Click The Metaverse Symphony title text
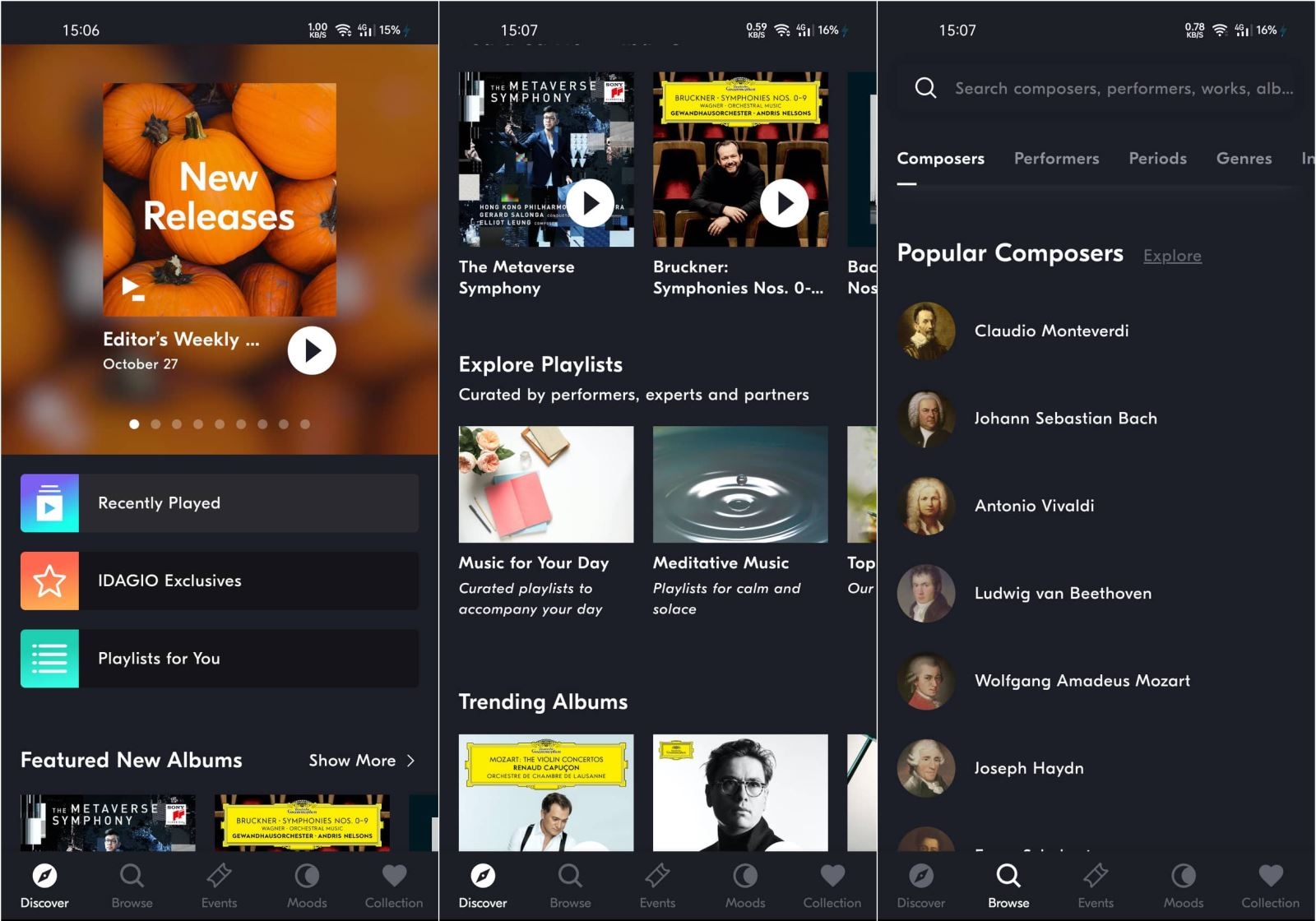 pyautogui.click(x=517, y=278)
